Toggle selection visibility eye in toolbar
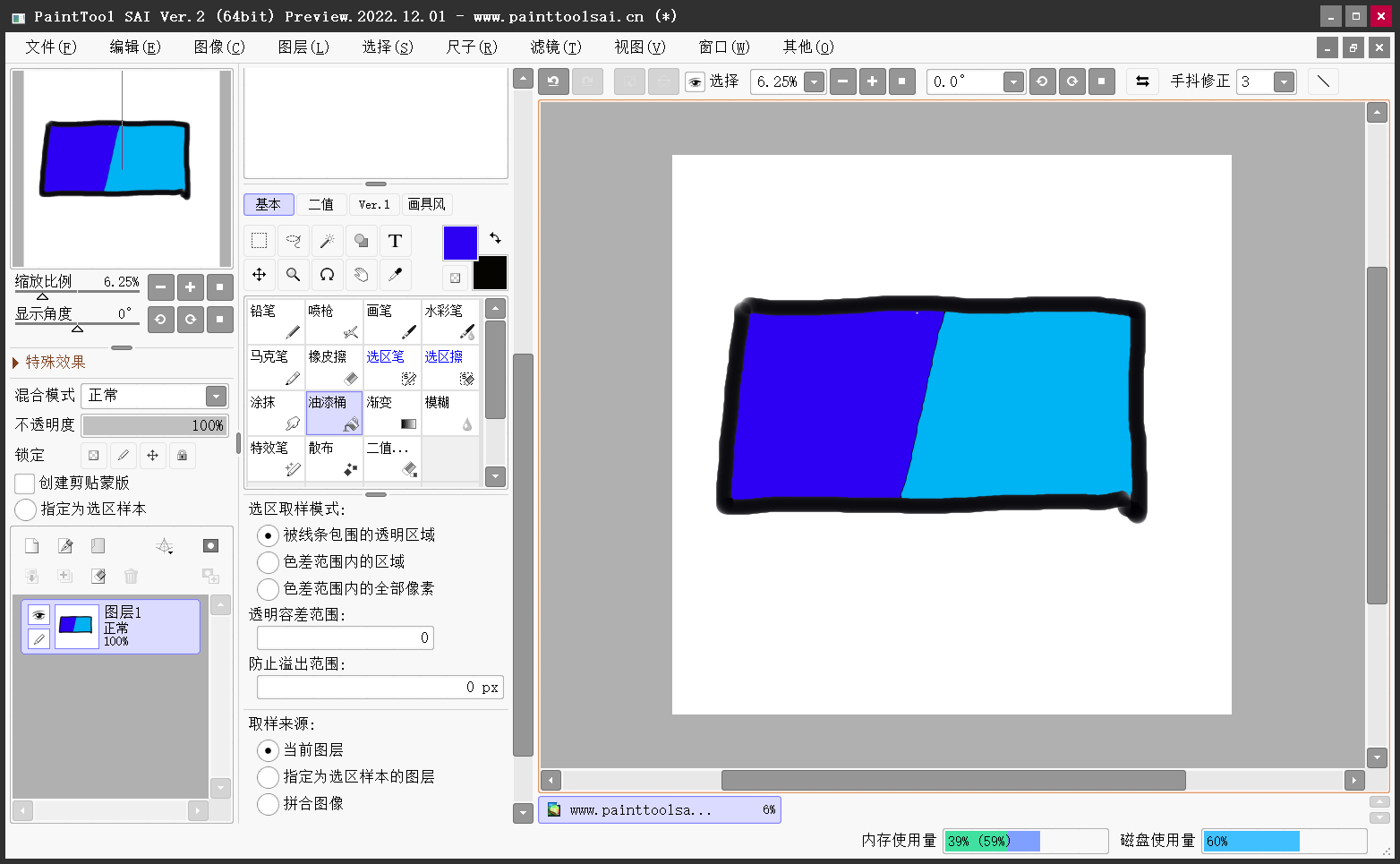1400x864 pixels. 695,82
